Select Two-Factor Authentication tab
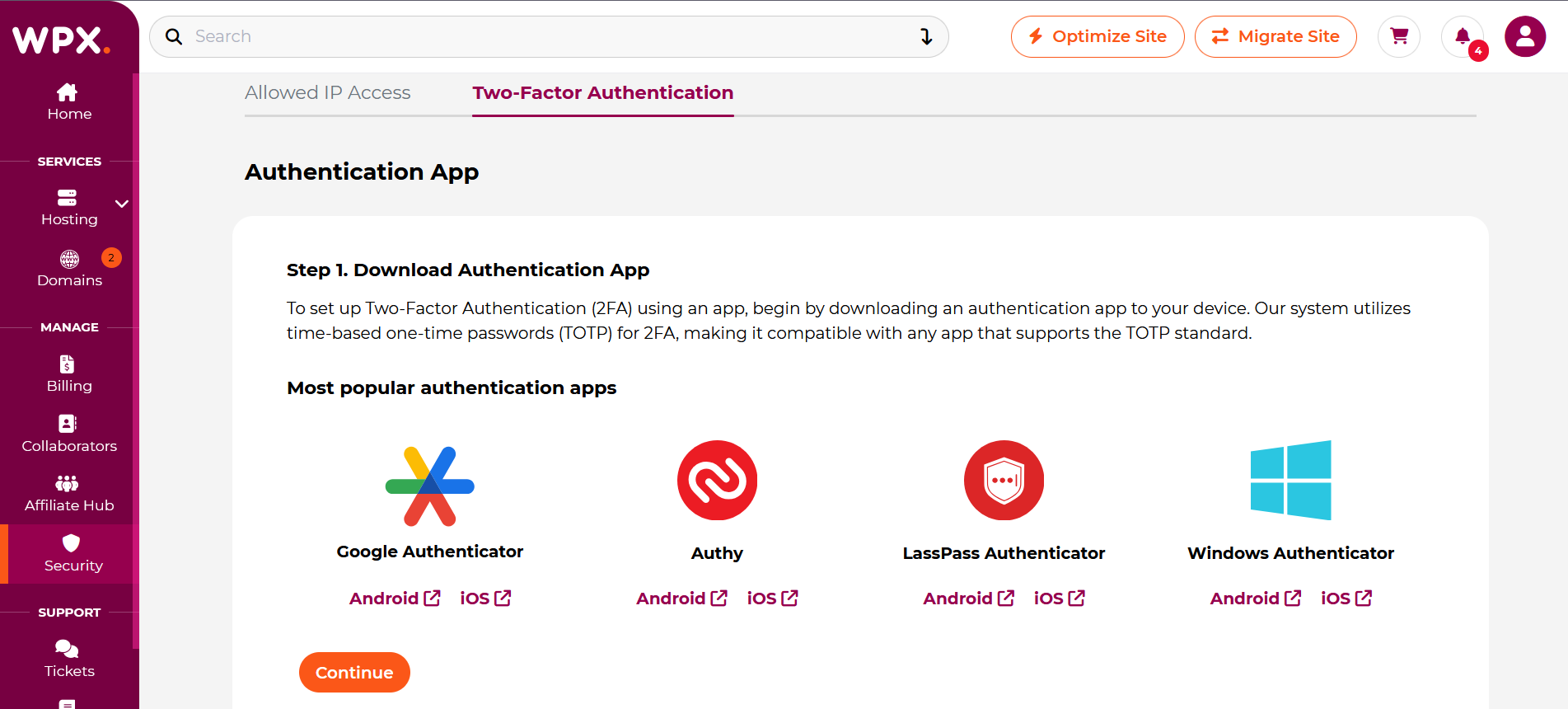 [603, 92]
